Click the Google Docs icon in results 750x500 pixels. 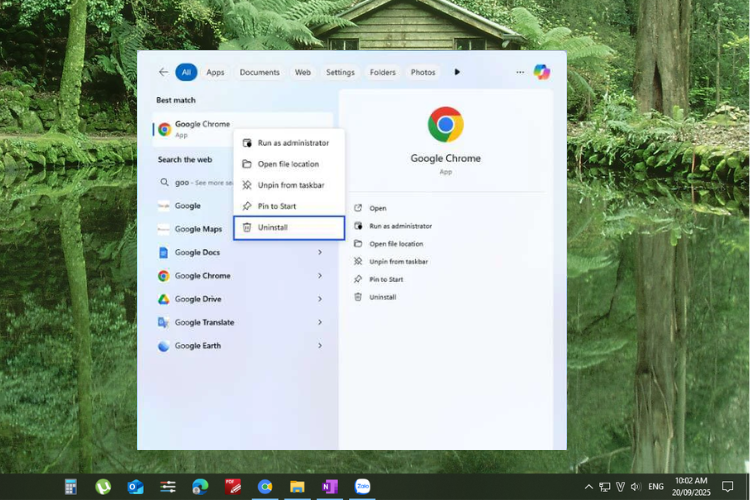[x=164, y=252]
